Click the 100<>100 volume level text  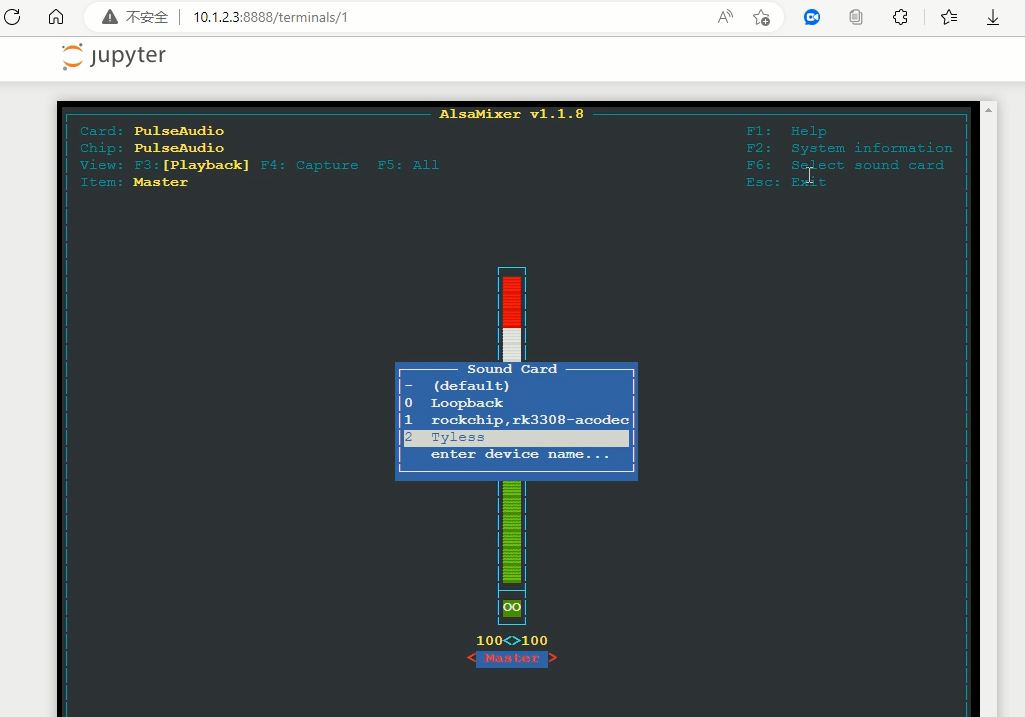coord(512,641)
